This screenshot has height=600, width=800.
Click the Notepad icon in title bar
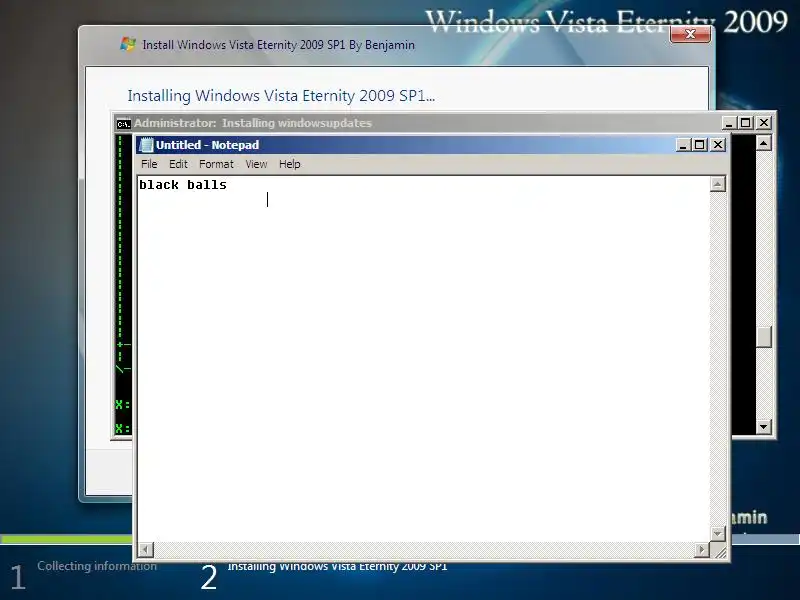146,145
